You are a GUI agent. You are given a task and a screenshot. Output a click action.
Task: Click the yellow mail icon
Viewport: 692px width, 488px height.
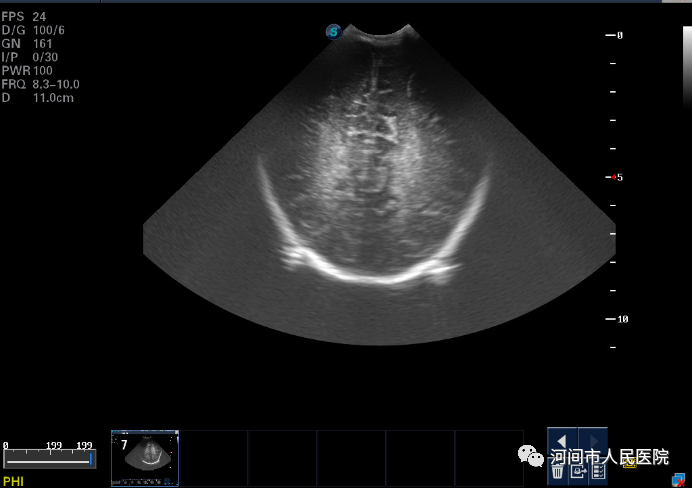click(x=630, y=464)
